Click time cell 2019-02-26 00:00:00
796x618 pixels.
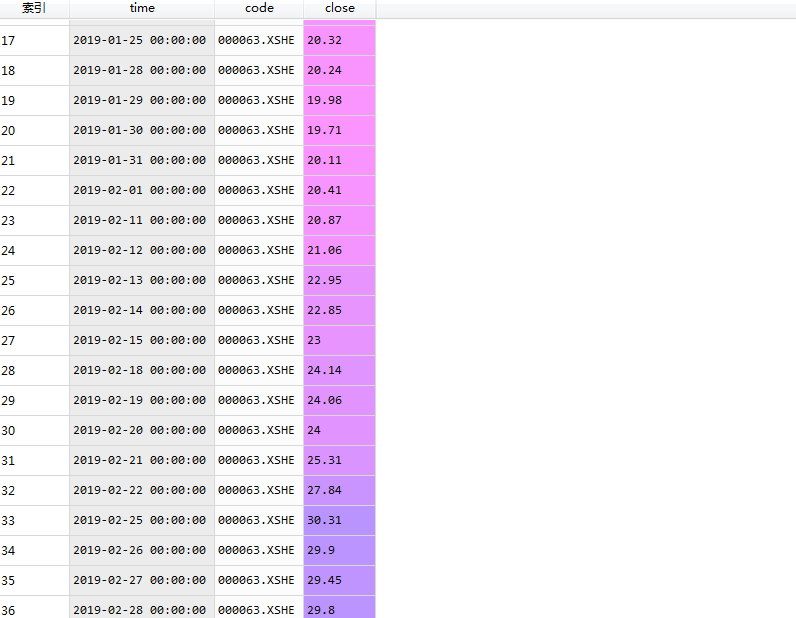(x=141, y=550)
